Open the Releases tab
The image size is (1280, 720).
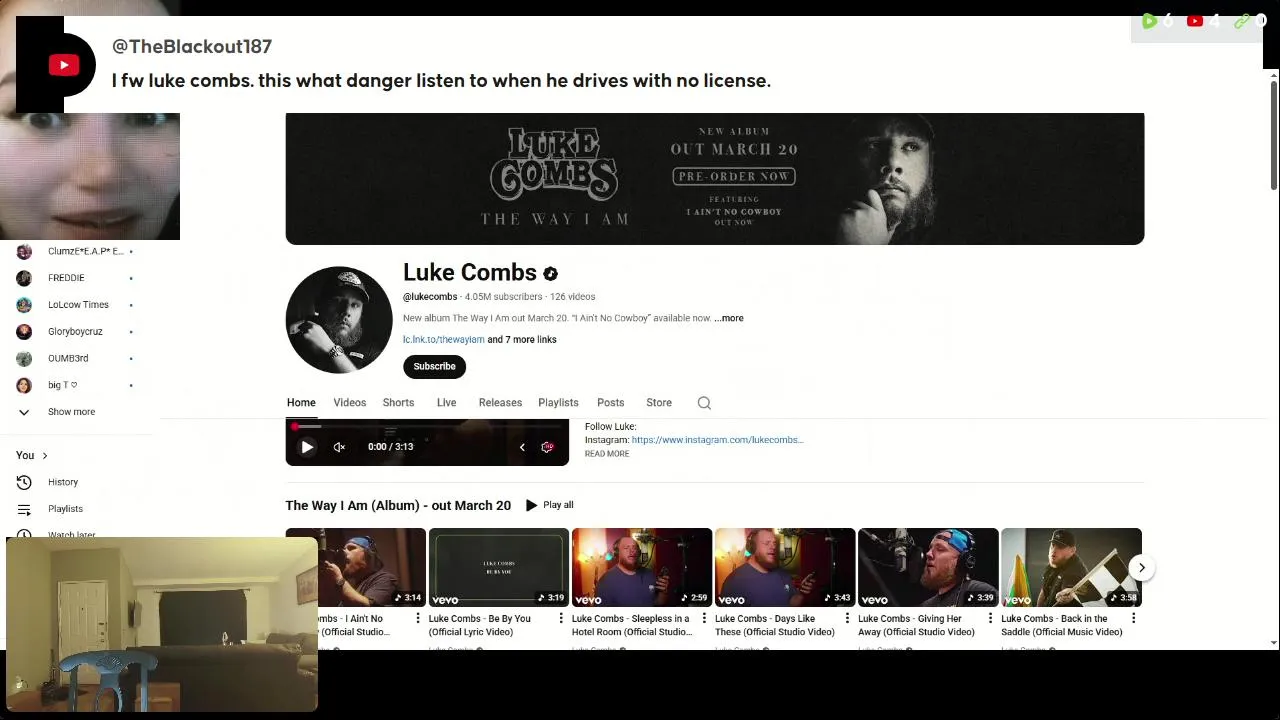point(500,403)
